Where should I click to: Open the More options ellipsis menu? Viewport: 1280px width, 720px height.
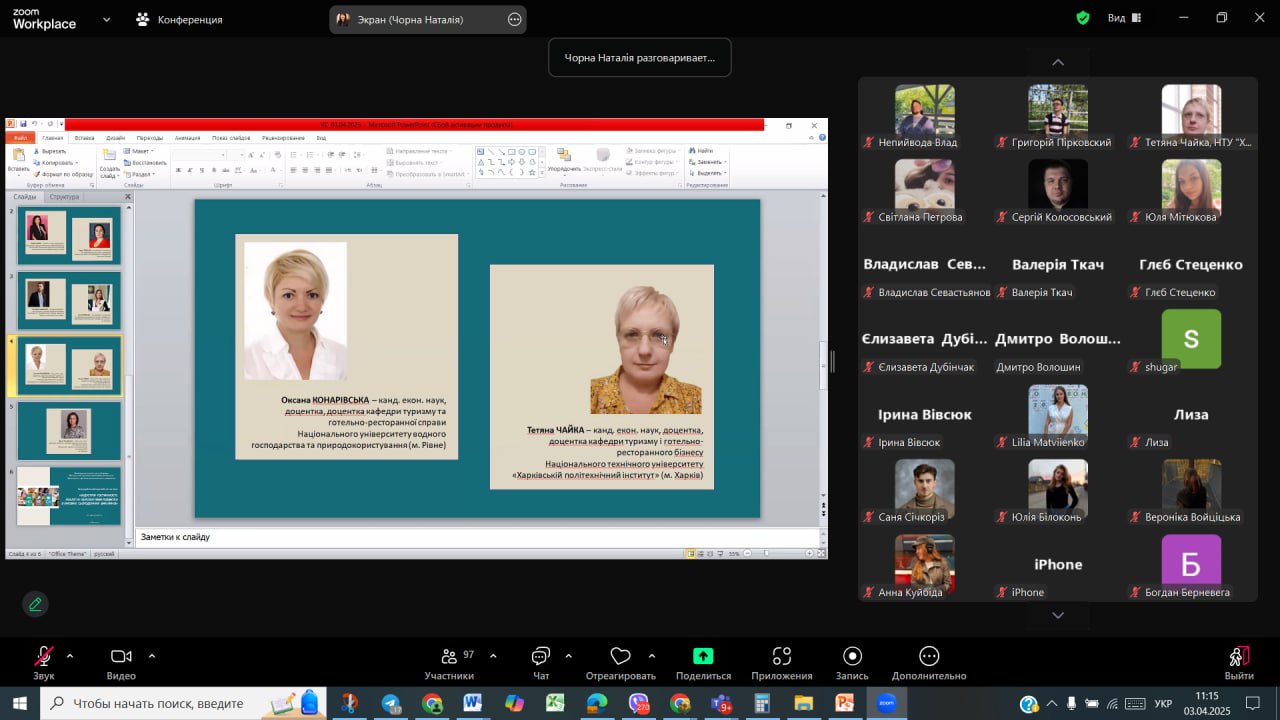(929, 656)
